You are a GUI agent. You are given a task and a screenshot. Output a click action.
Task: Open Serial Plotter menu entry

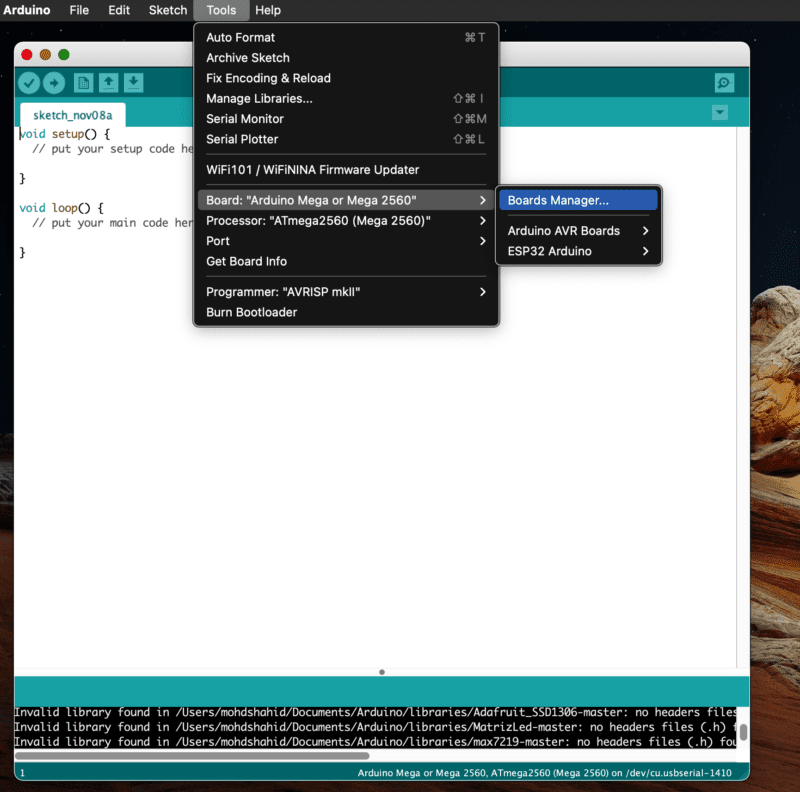click(346, 139)
